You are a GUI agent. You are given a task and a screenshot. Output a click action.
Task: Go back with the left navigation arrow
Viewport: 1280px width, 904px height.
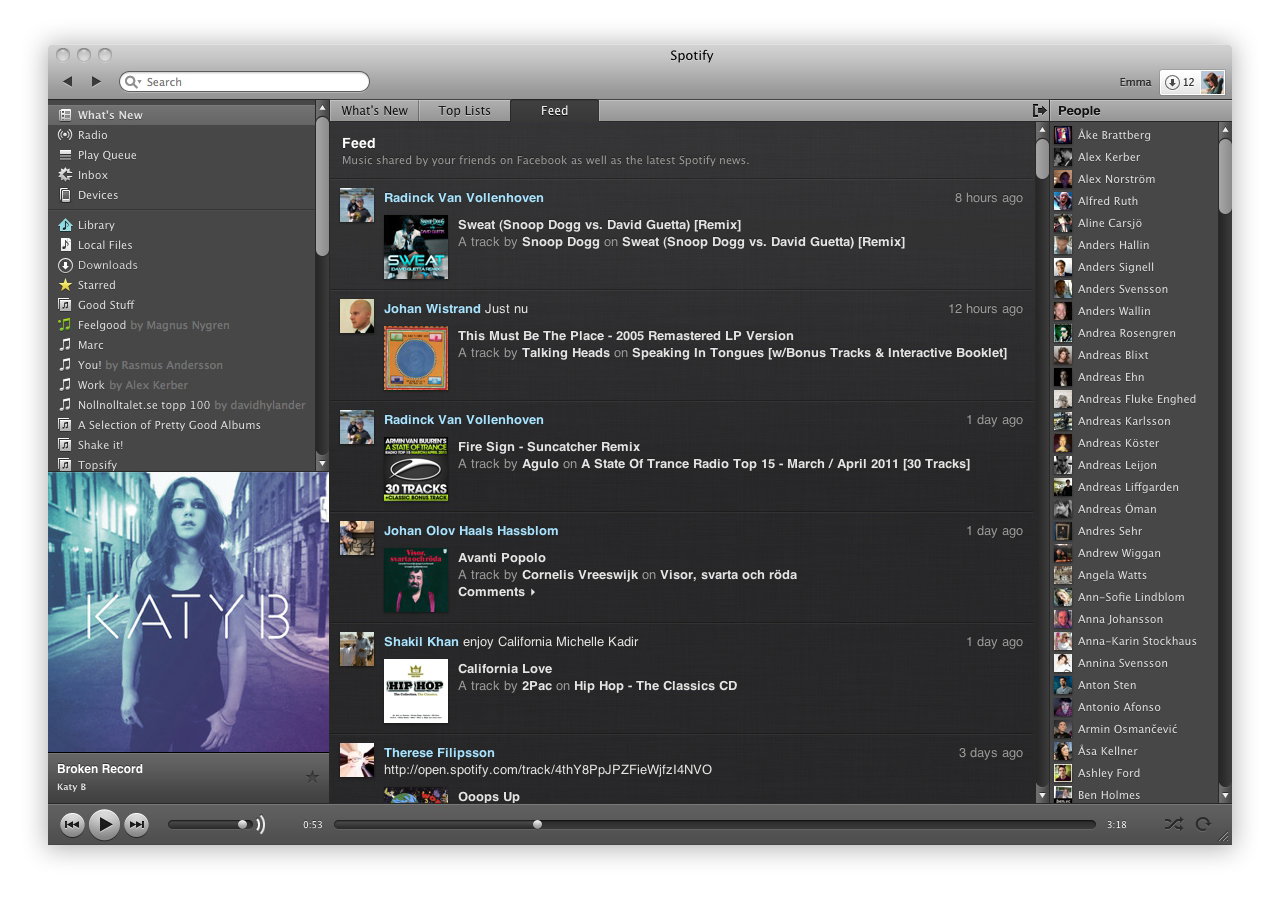[67, 82]
